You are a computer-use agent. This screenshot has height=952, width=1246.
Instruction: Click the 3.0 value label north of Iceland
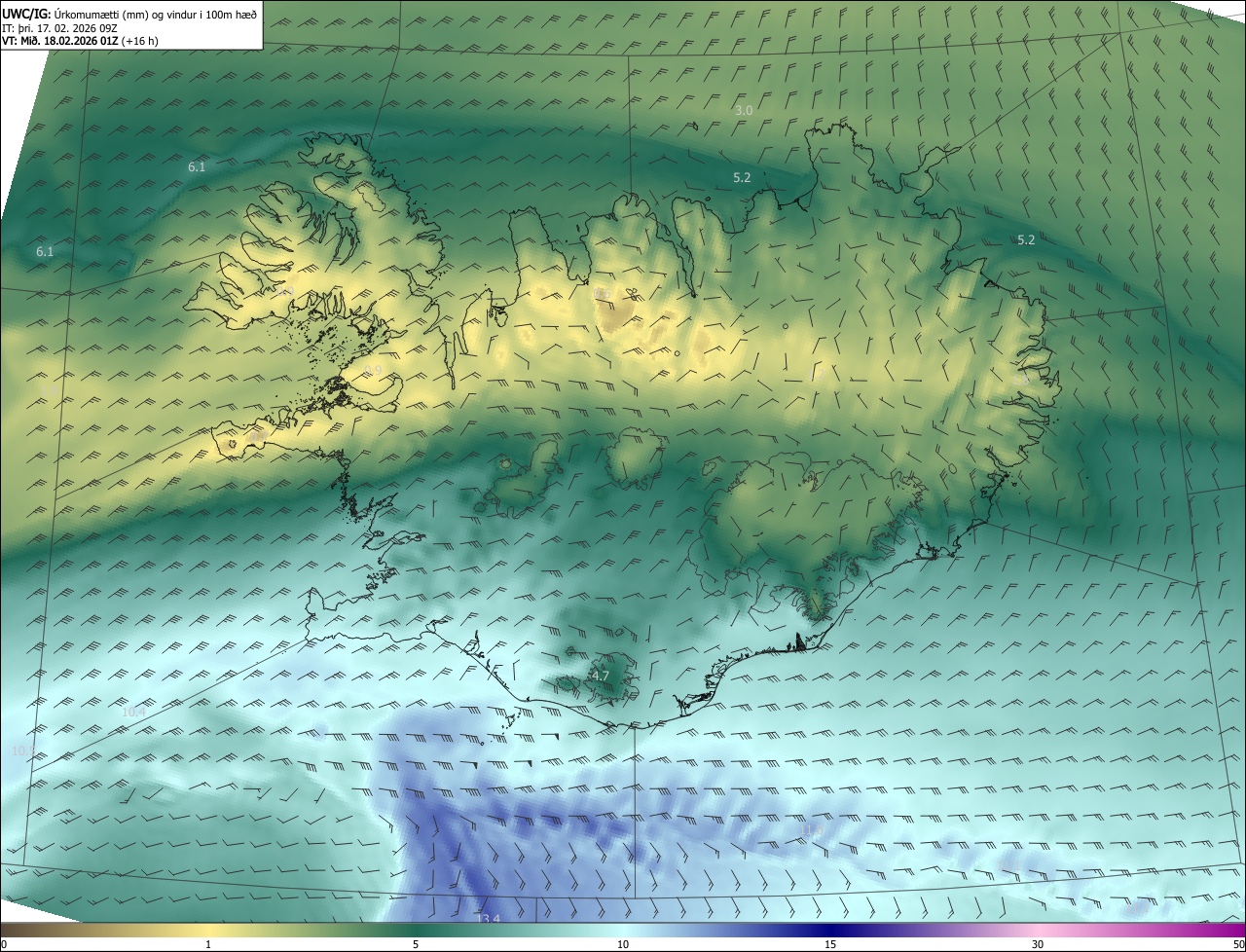[744, 111]
